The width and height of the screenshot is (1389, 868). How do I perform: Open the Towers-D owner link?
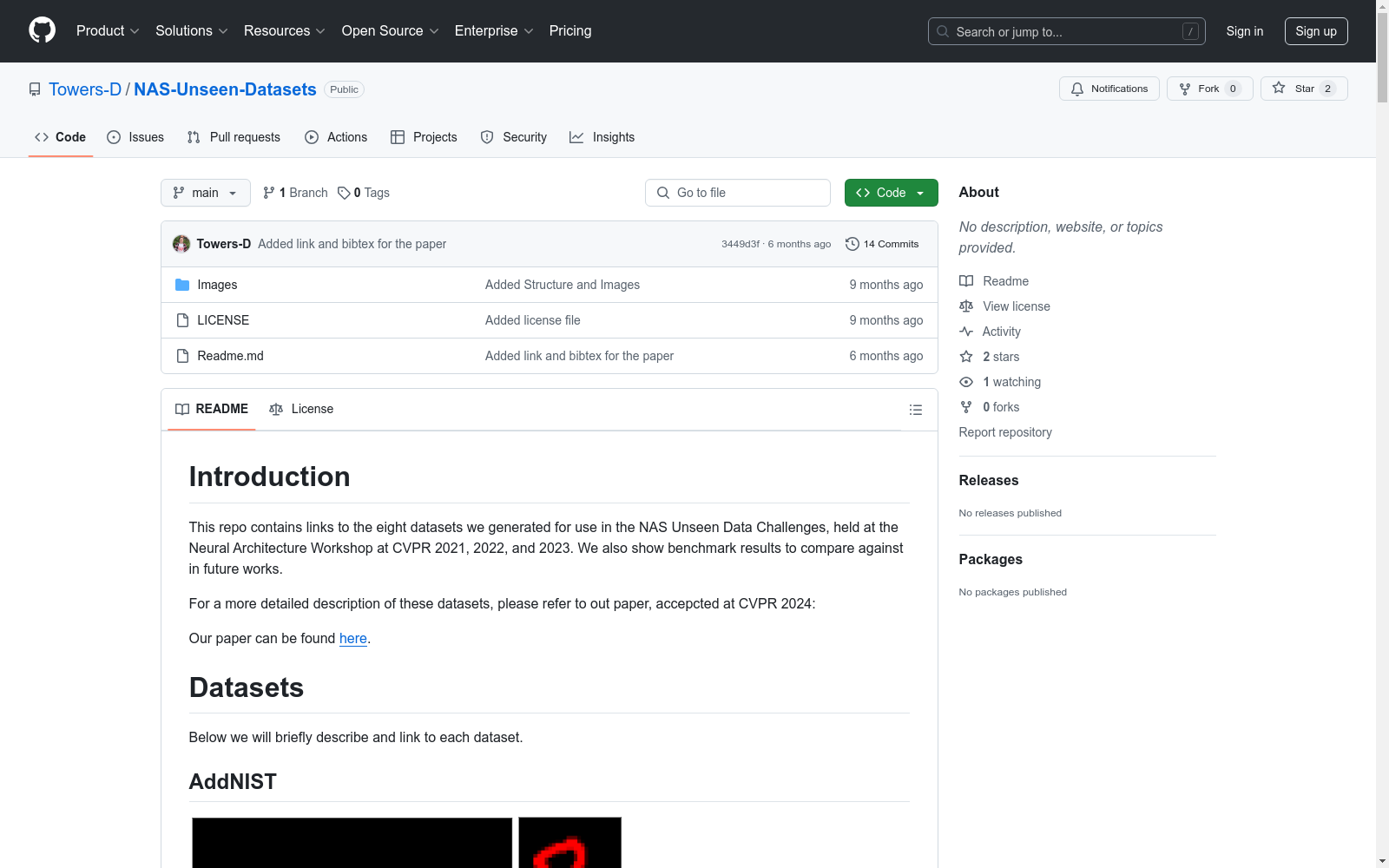(85, 89)
